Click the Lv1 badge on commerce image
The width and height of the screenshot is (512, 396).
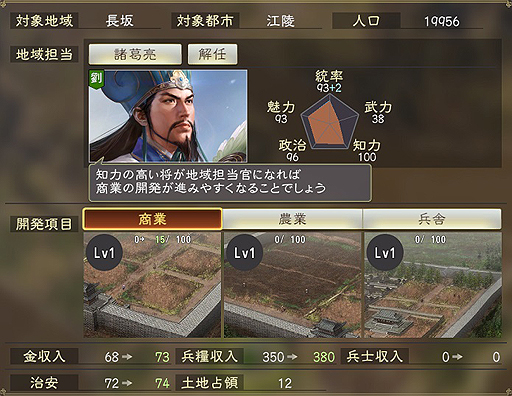(x=104, y=253)
